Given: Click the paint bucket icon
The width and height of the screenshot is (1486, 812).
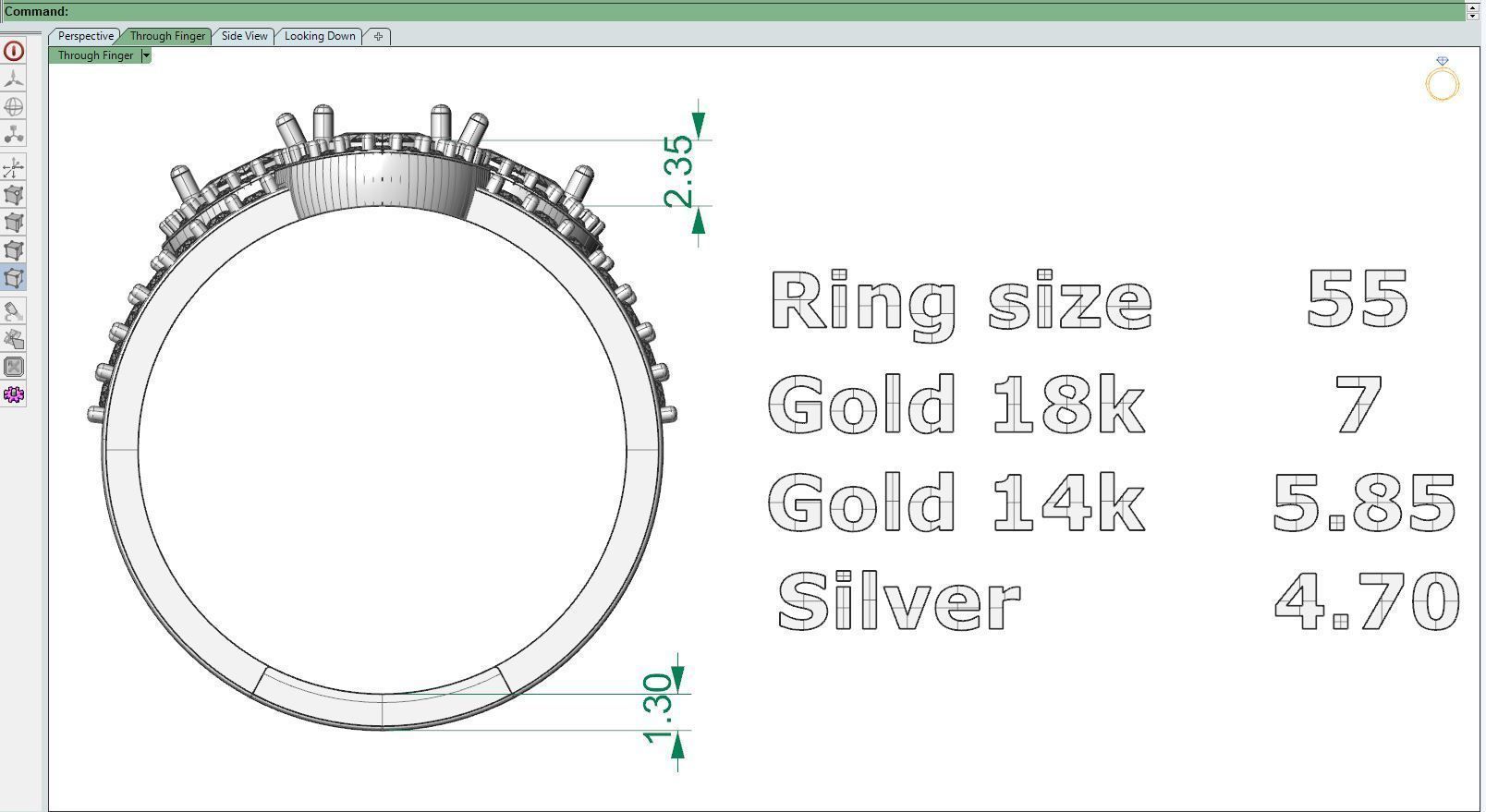Looking at the screenshot, I should click(x=14, y=311).
